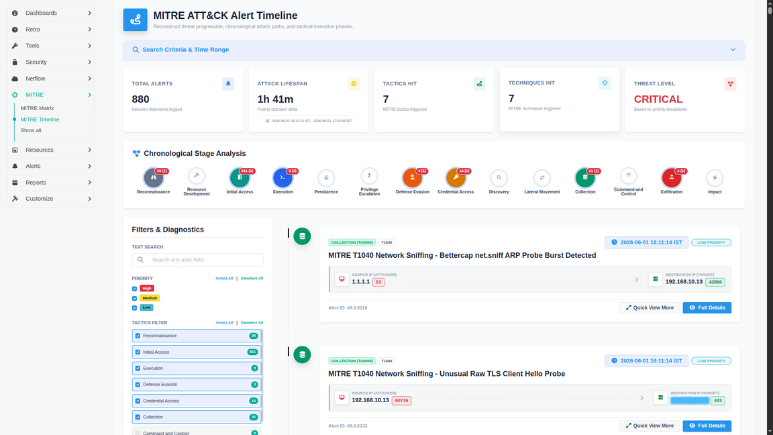Toggle the High priority checkbox
773x435 pixels.
tap(135, 289)
